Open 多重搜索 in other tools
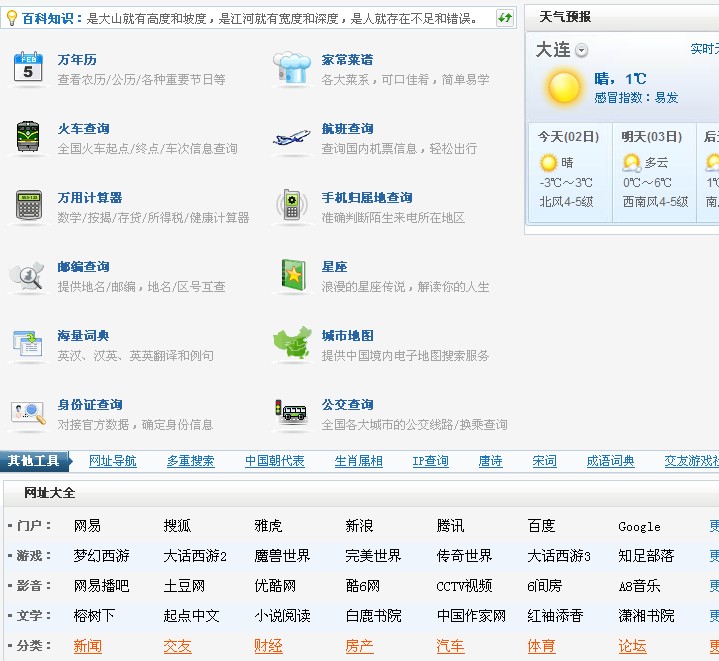Viewport: 719px width, 661px height. [190, 461]
